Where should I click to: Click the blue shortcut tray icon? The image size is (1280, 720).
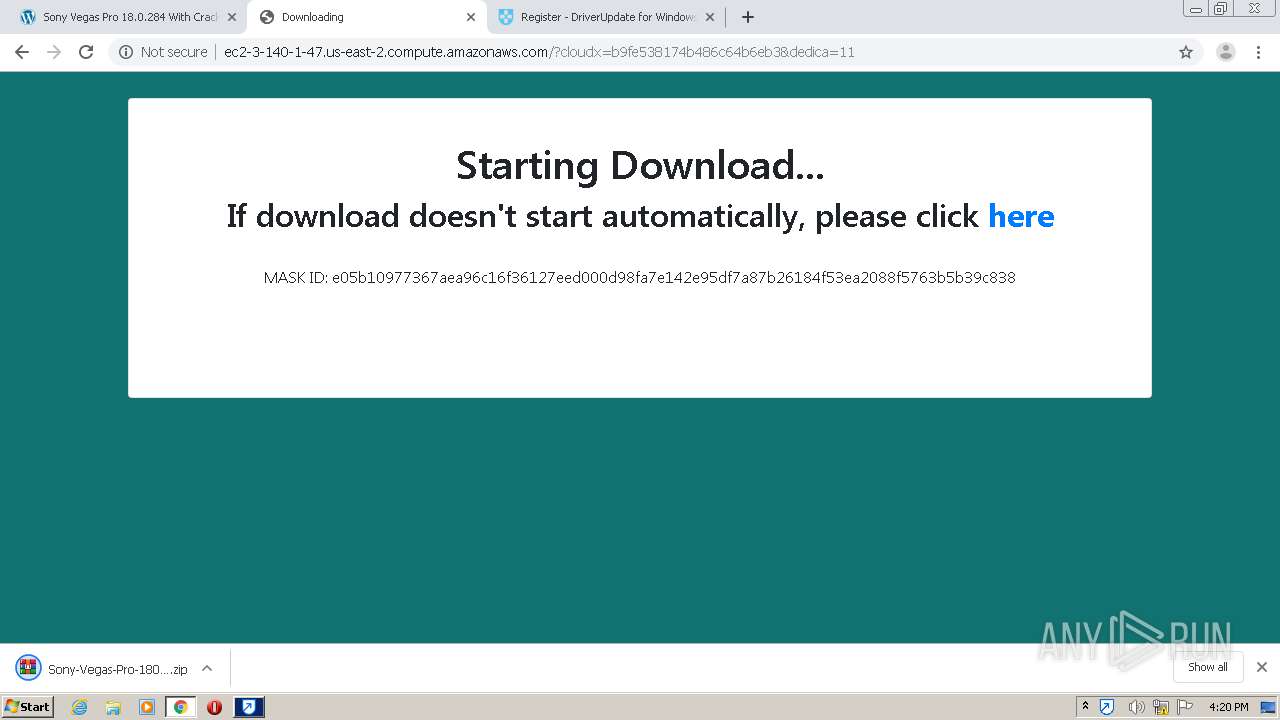[1107, 707]
